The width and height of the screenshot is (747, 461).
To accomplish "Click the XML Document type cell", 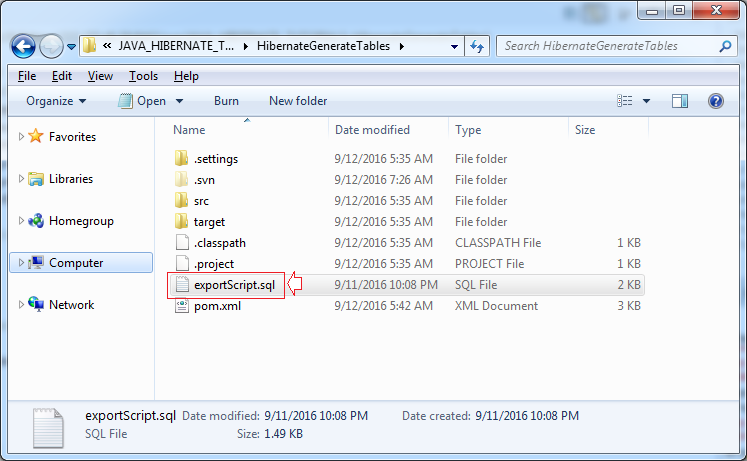I will (x=496, y=306).
